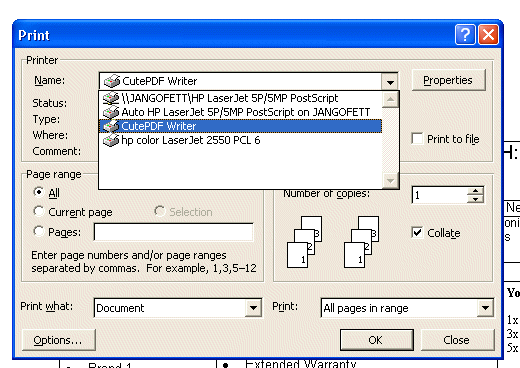520x368 pixels.
Task: Click the printer list scrollbar up arrow
Action: pyautogui.click(x=390, y=99)
